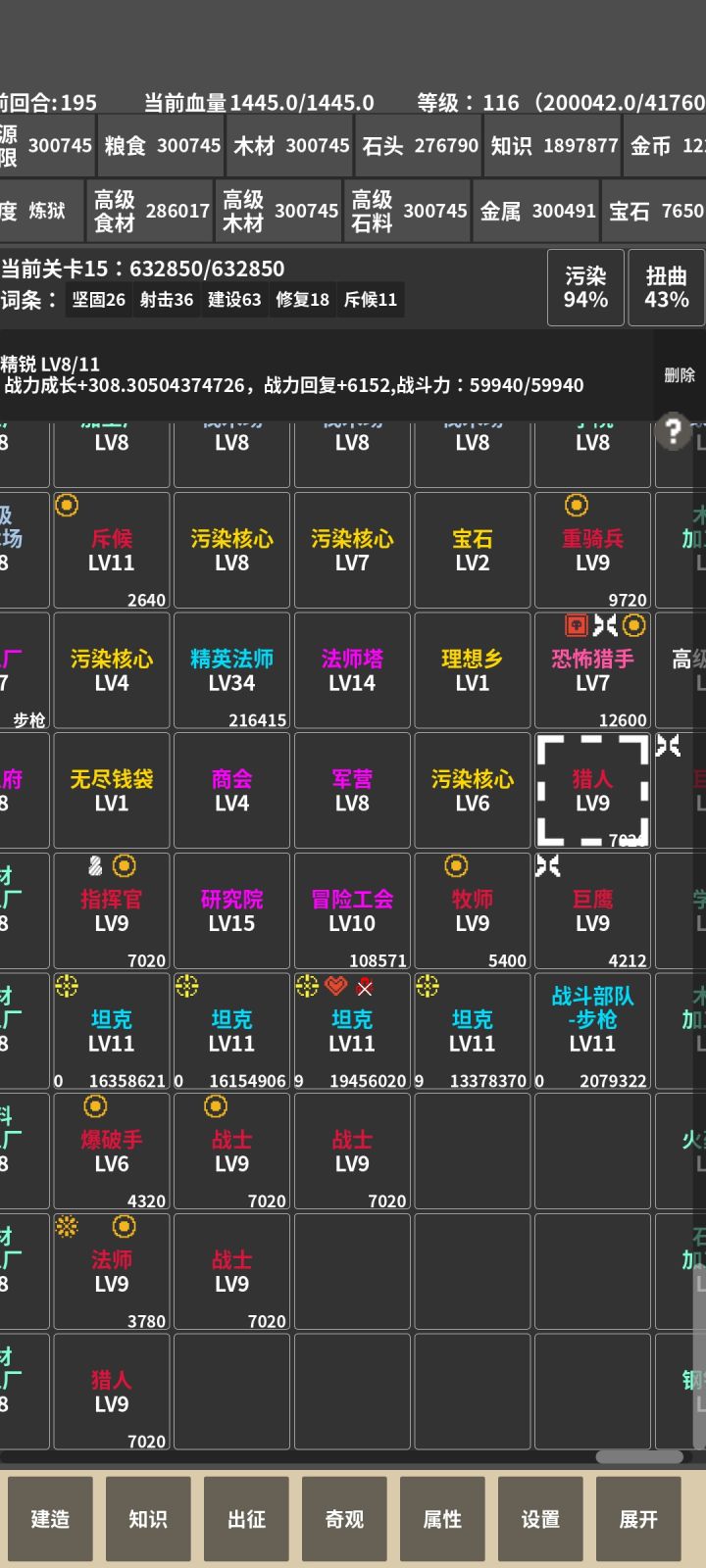The width and height of the screenshot is (706, 1568).
Task: Select the 污染核心 LV7 tile
Action: click(x=352, y=551)
